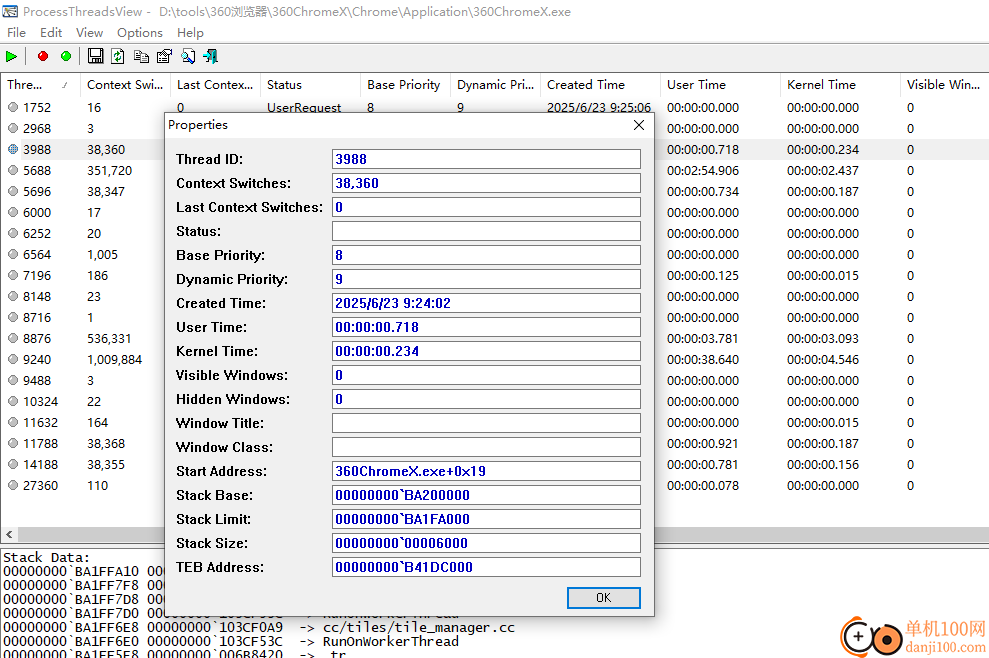Viewport: 989px width, 658px height.
Task: Click the status icon of thread 1752
Action: 13,107
